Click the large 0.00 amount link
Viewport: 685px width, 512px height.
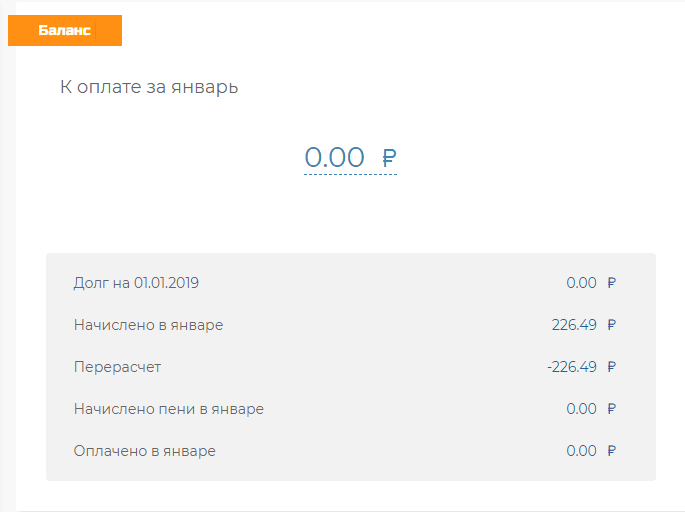tap(335, 158)
